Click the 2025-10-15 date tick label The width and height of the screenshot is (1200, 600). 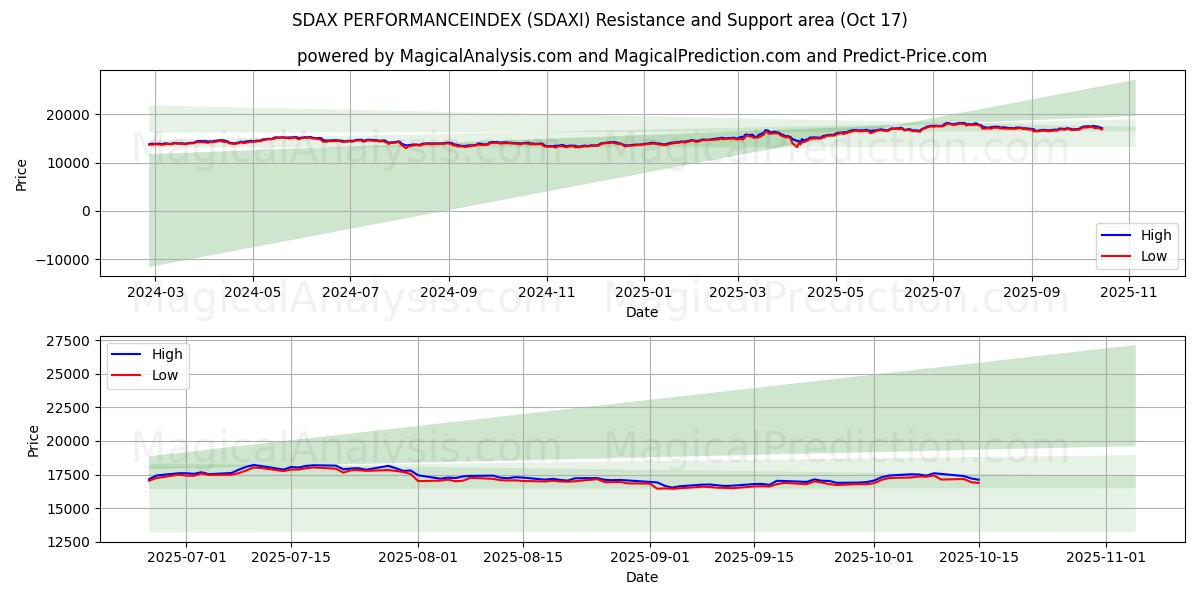(x=979, y=559)
